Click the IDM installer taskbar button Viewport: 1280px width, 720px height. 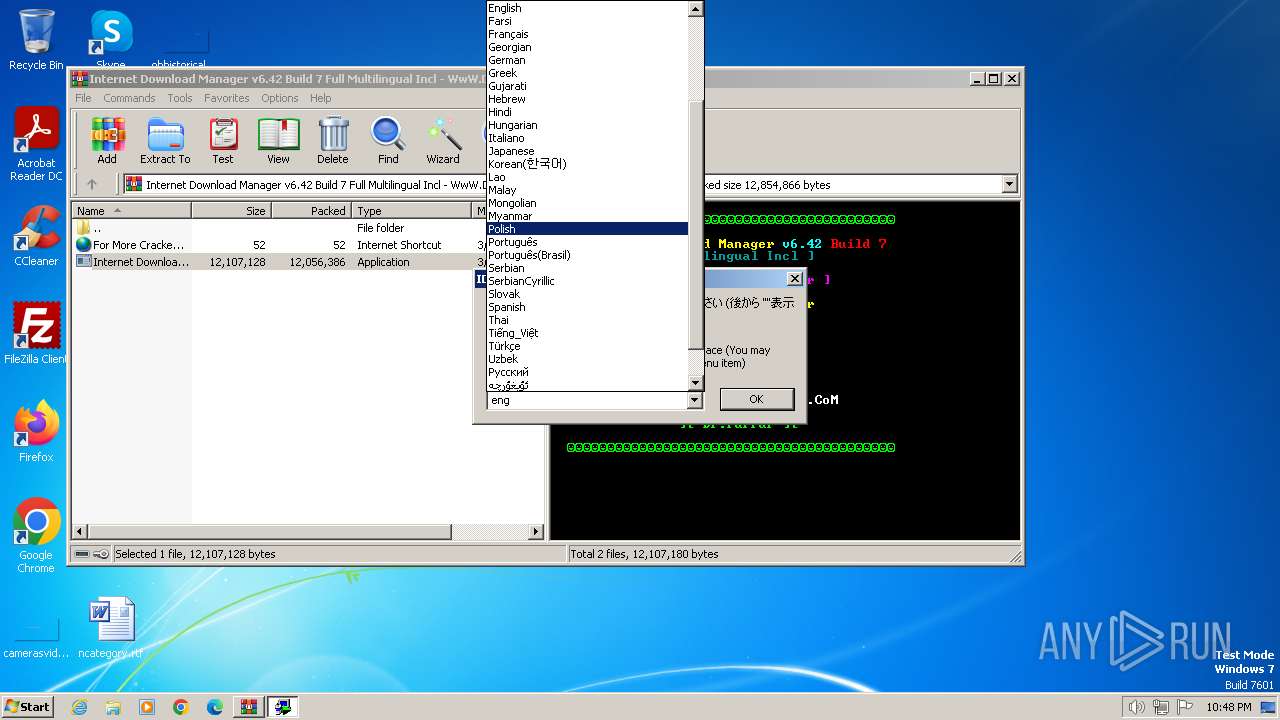click(x=283, y=707)
